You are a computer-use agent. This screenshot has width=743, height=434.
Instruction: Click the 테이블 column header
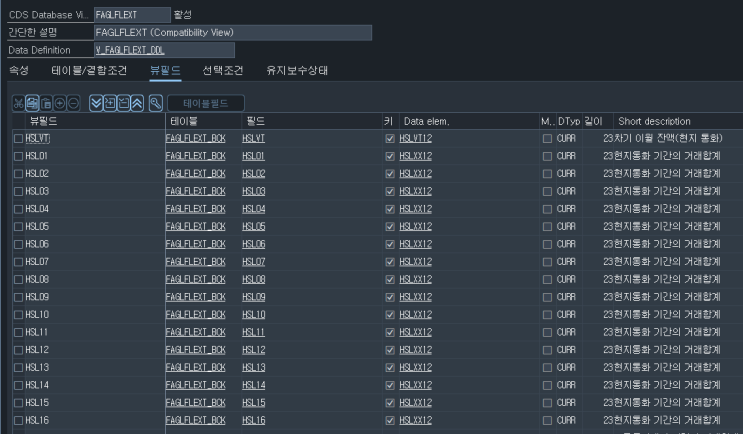tap(204, 121)
